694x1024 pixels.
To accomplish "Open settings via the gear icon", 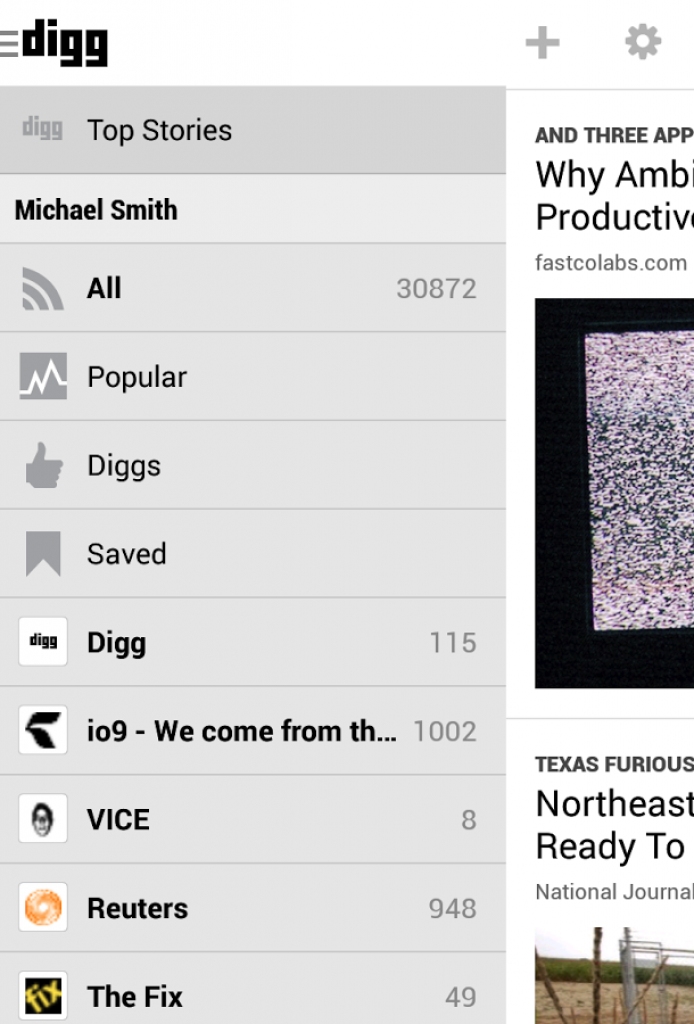I will [x=643, y=42].
